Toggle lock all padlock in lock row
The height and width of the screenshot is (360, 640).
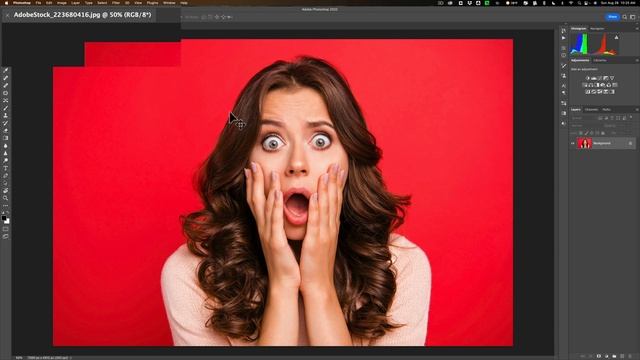(603, 133)
